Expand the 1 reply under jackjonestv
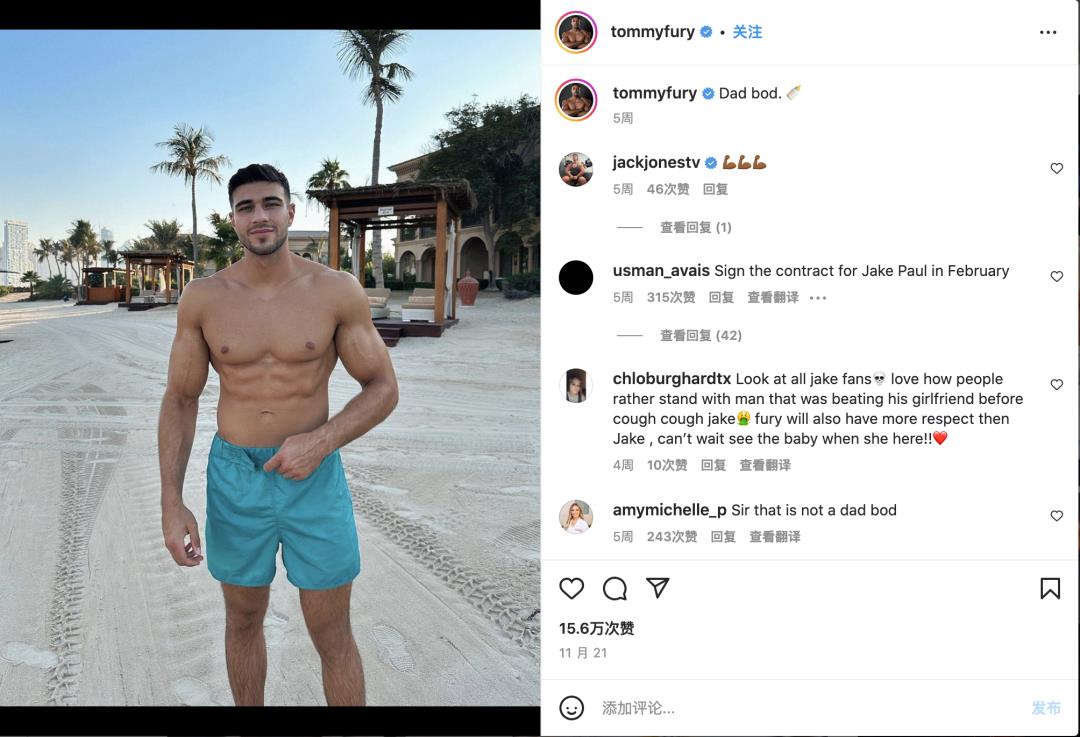 (x=696, y=227)
